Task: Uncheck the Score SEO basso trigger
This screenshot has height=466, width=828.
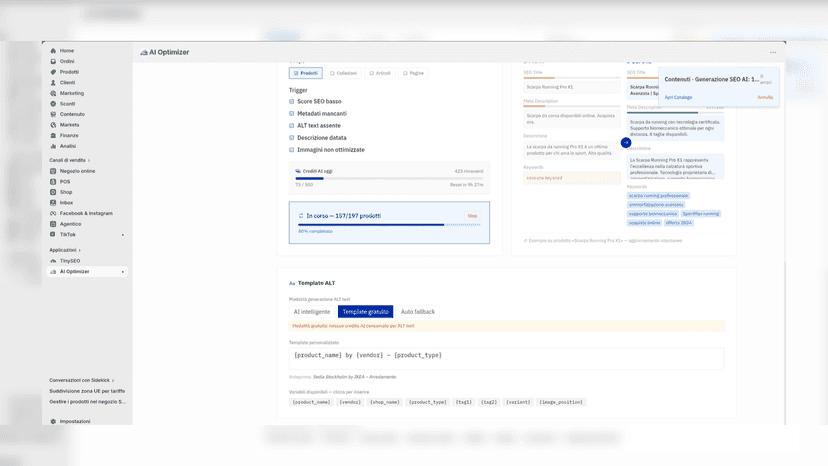Action: click(291, 101)
